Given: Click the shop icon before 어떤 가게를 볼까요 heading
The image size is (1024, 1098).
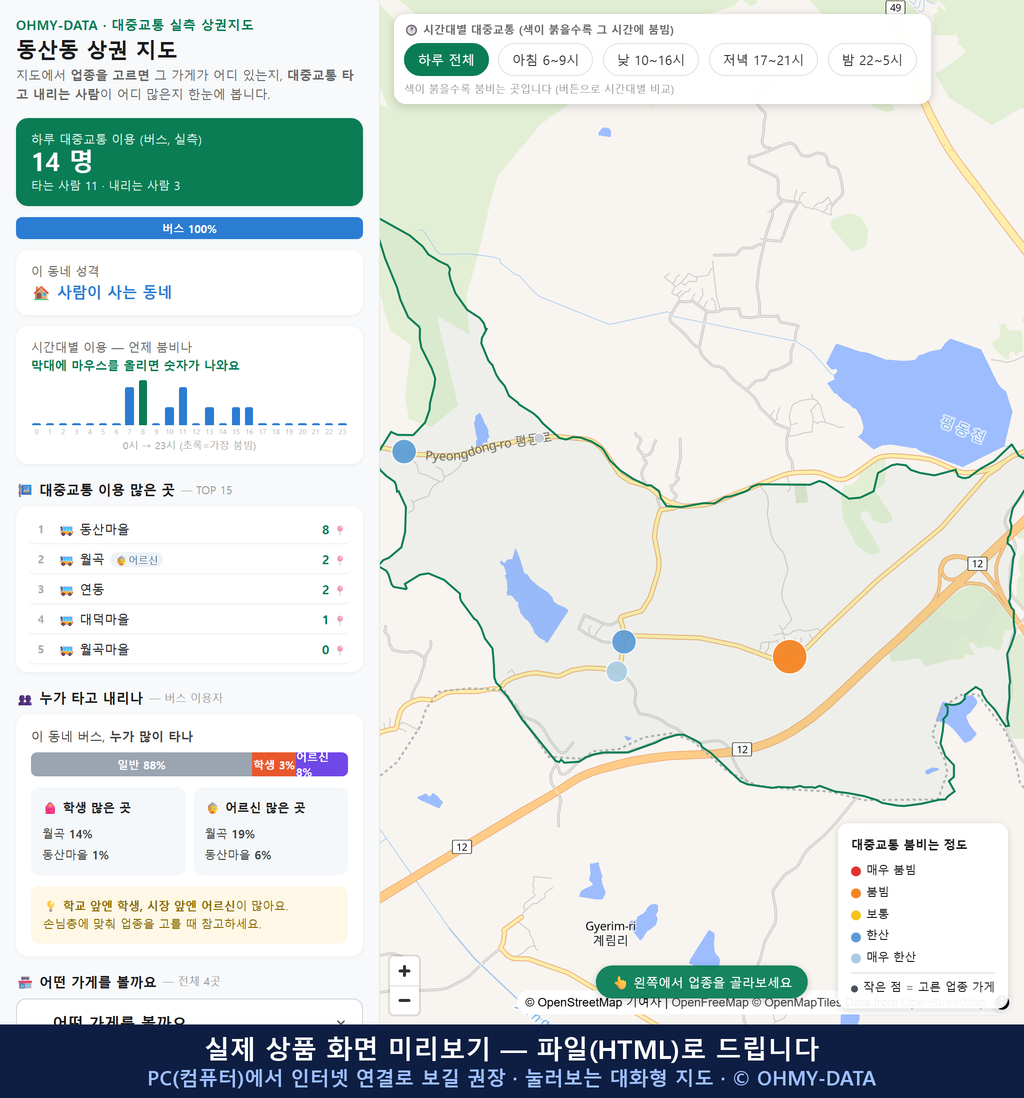Looking at the screenshot, I should [x=25, y=982].
